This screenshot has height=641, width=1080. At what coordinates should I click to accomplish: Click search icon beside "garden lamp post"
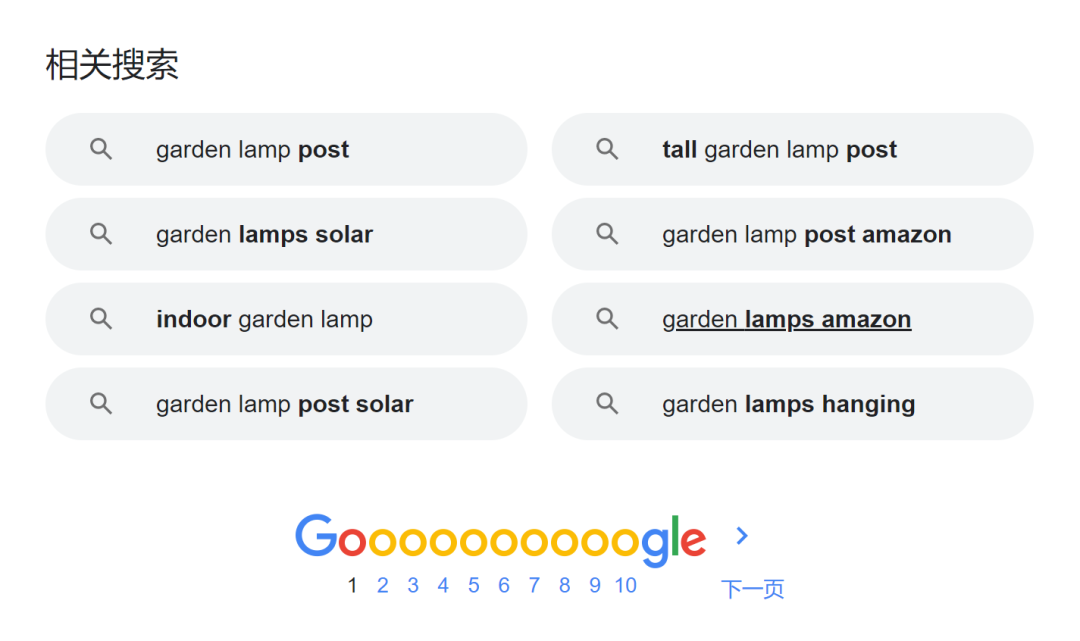101,150
